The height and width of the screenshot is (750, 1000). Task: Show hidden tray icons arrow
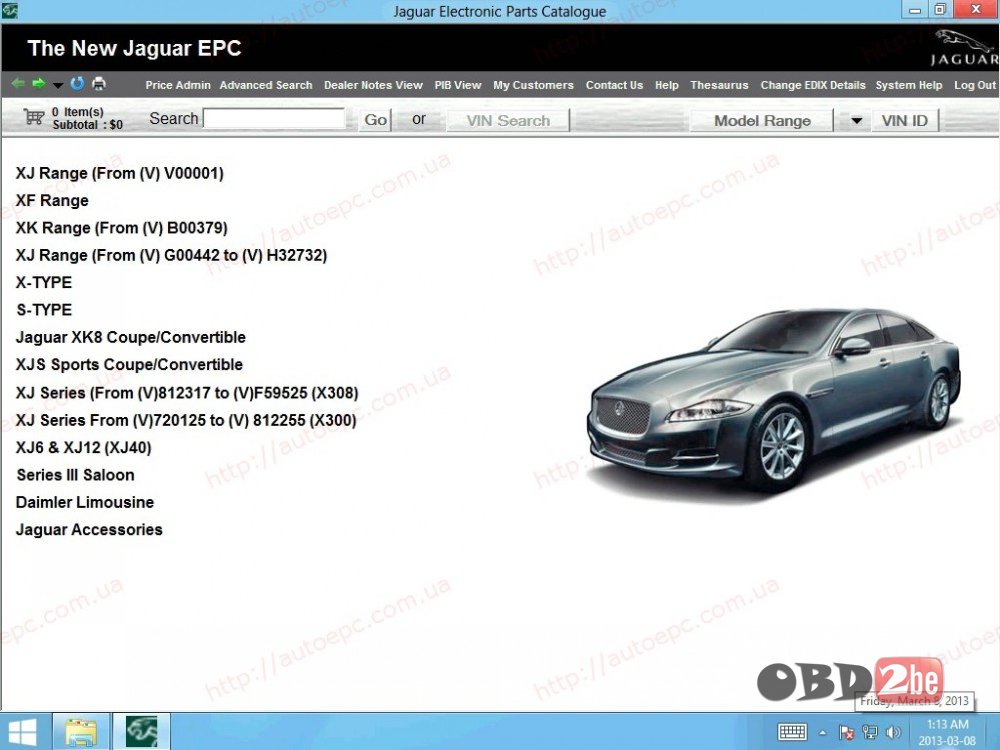pyautogui.click(x=823, y=733)
